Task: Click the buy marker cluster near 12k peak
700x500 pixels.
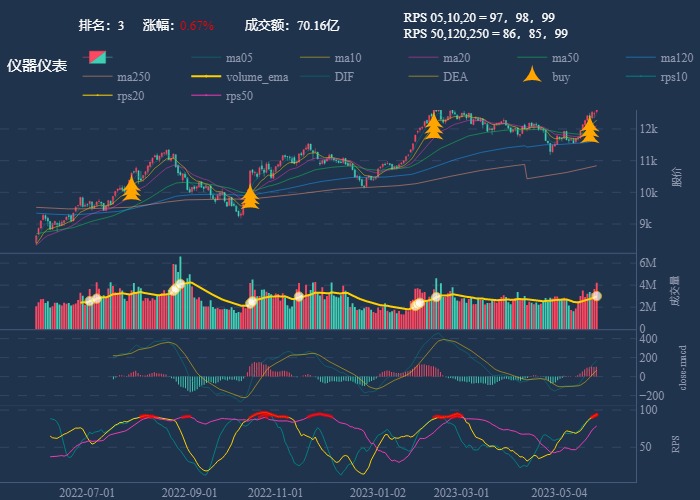Action: point(434,126)
